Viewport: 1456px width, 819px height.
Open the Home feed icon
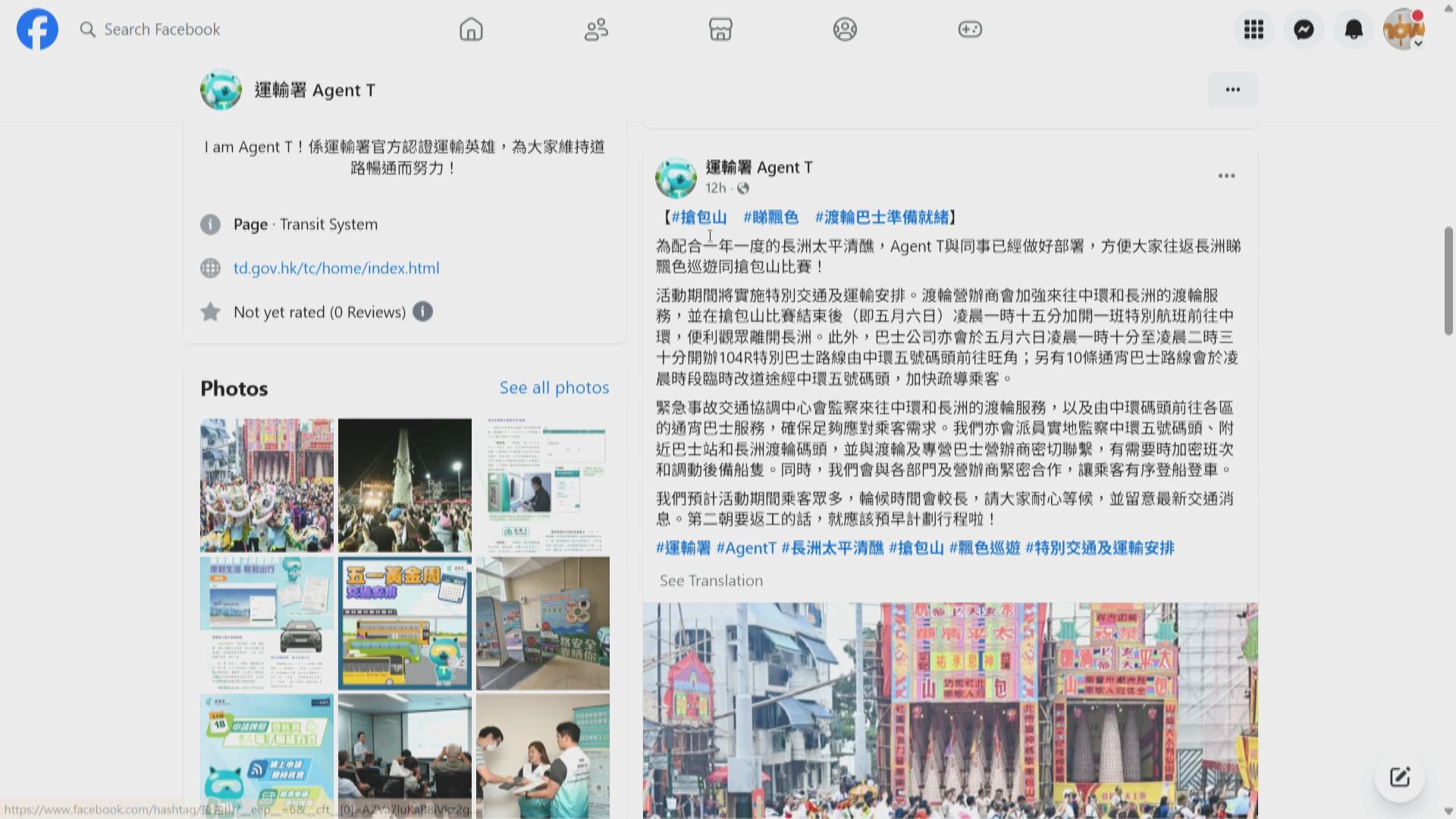(x=471, y=30)
